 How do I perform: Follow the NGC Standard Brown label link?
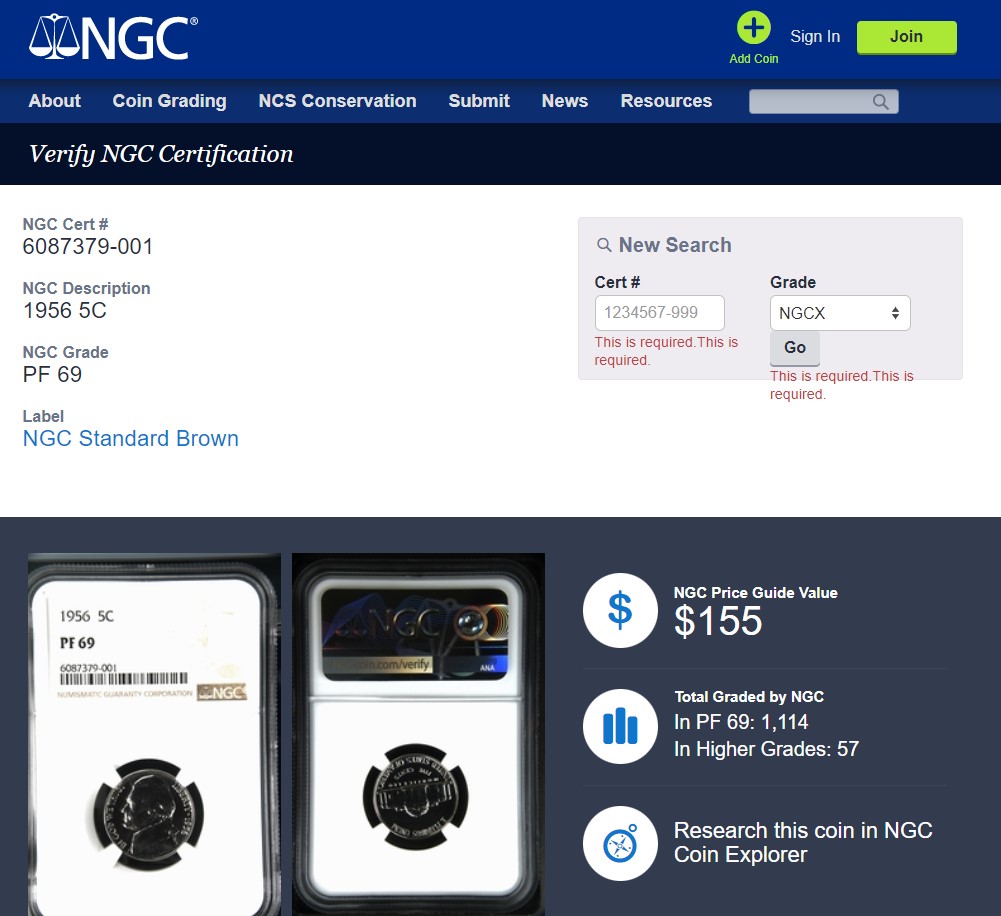130,439
